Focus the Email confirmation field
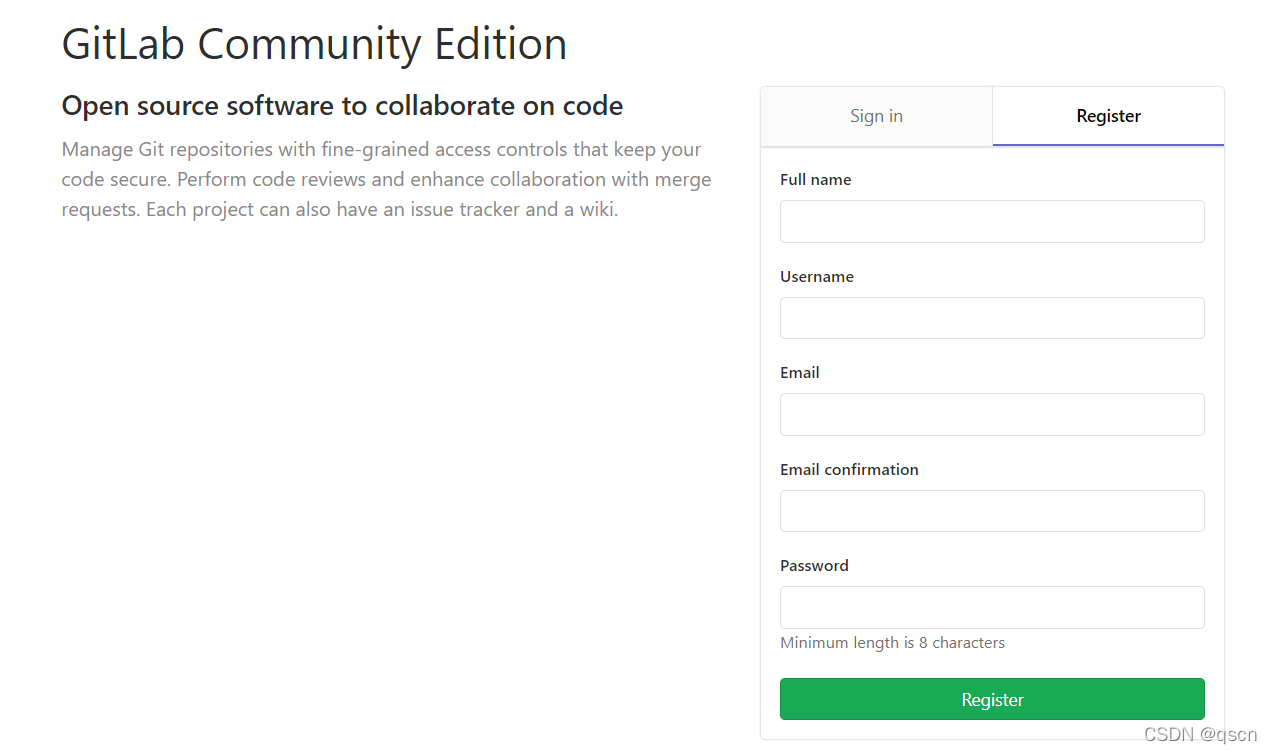Screen dimensions: 1272x754 (992, 511)
